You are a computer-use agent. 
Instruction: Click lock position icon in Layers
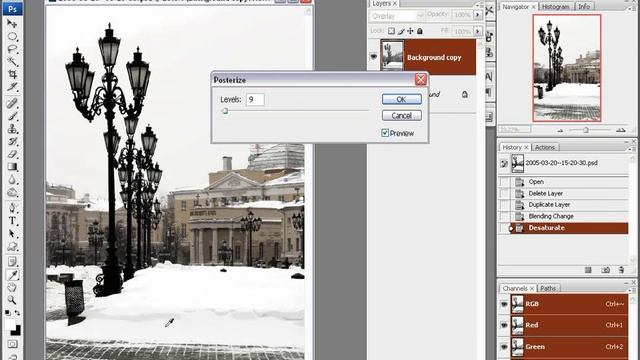coord(410,31)
